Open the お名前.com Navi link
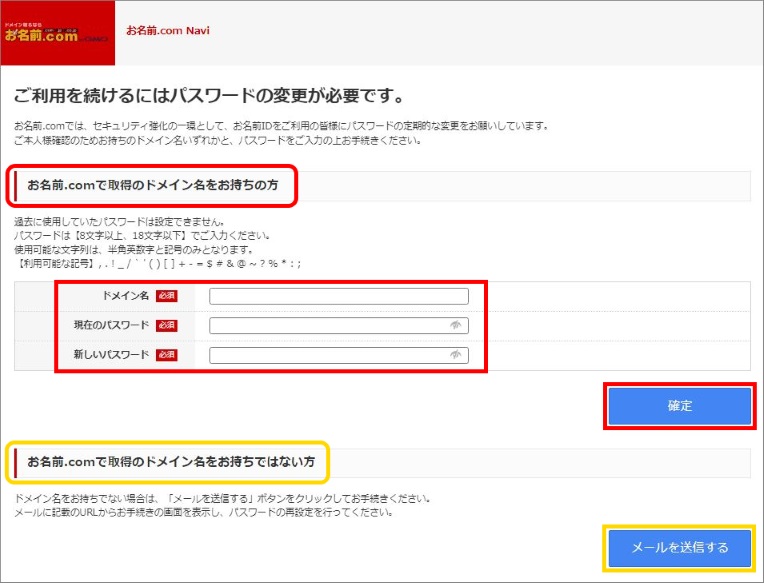This screenshot has height=583, width=764. (168, 30)
